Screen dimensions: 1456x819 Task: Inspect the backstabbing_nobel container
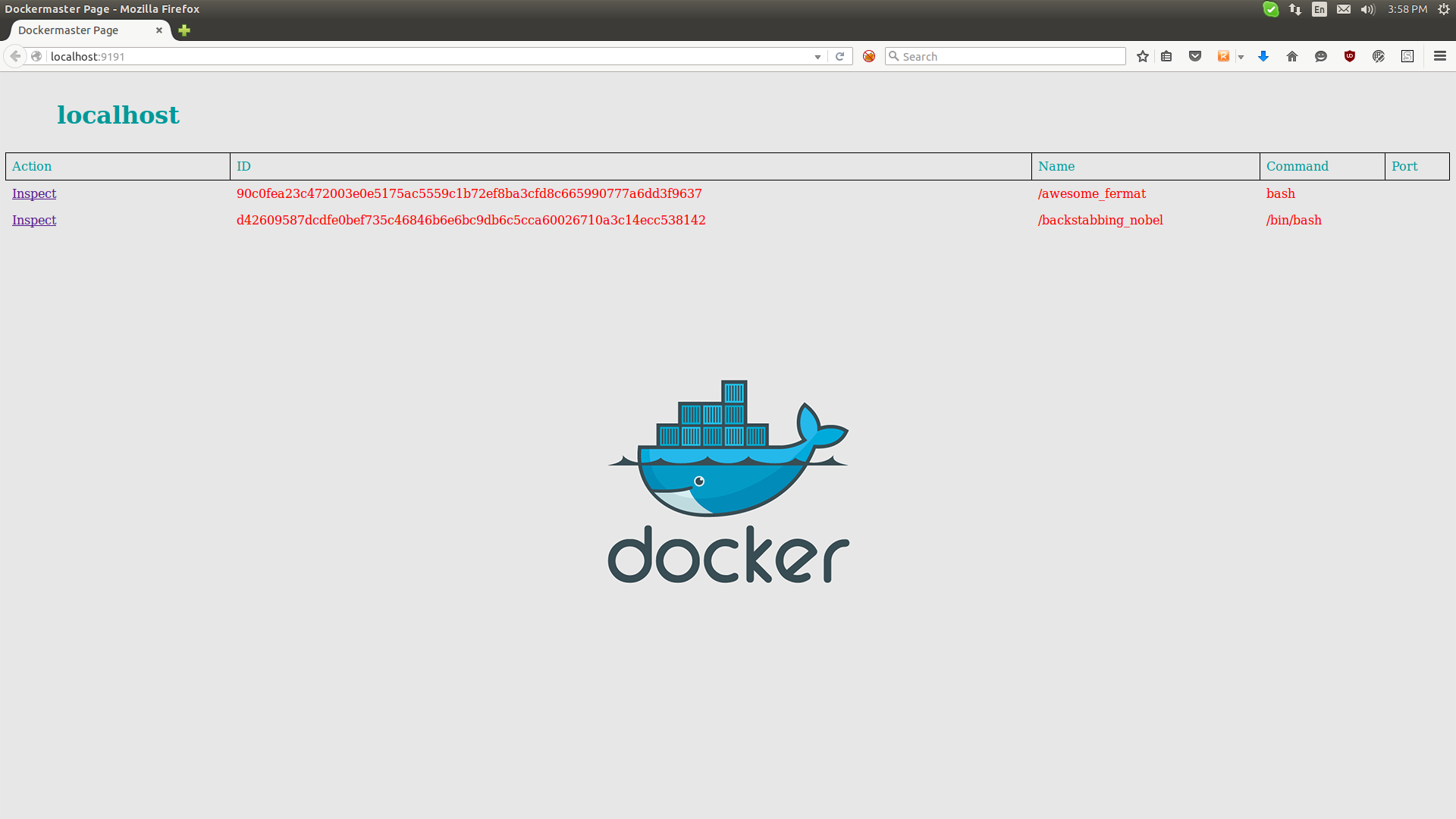[34, 220]
